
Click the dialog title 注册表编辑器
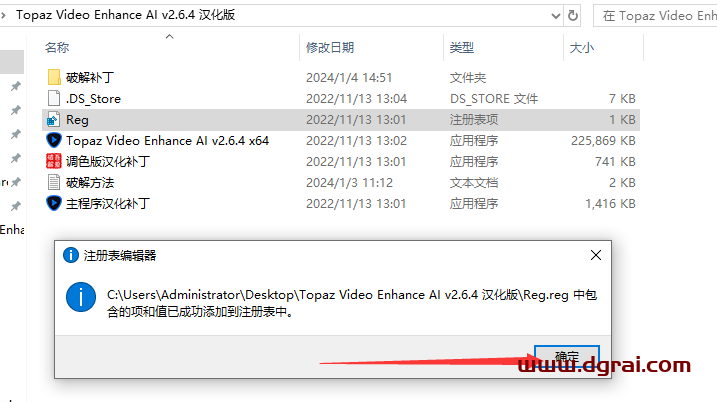tap(120, 255)
